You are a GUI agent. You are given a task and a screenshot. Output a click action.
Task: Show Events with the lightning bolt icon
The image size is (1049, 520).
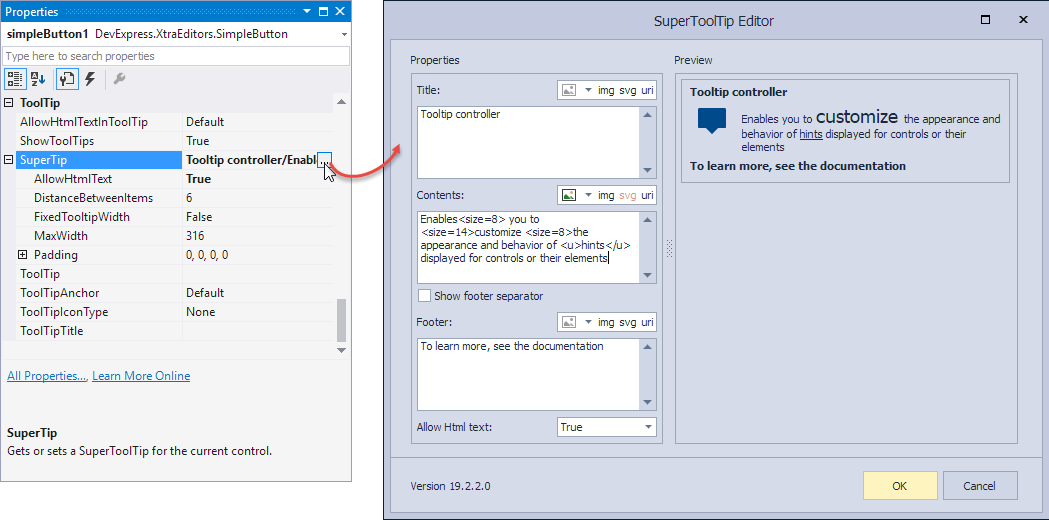[90, 79]
